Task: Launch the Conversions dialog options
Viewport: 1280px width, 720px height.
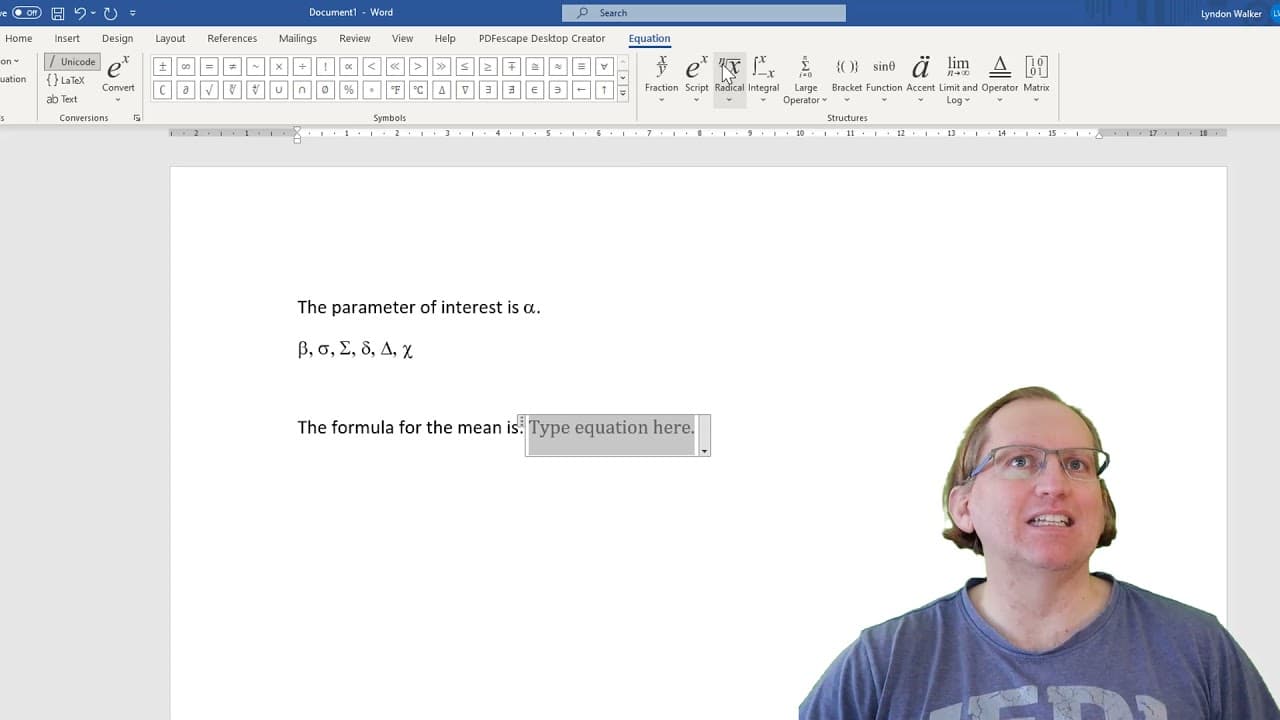Action: [x=137, y=118]
